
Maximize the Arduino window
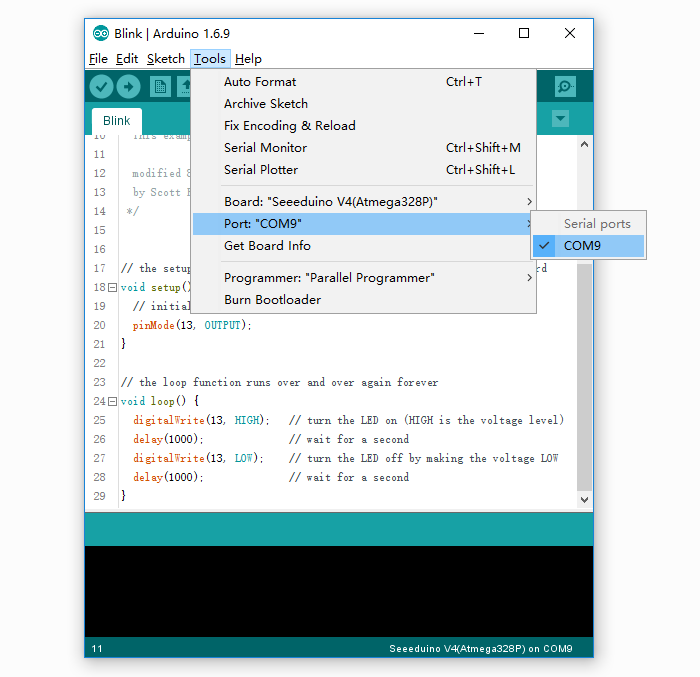pos(524,33)
